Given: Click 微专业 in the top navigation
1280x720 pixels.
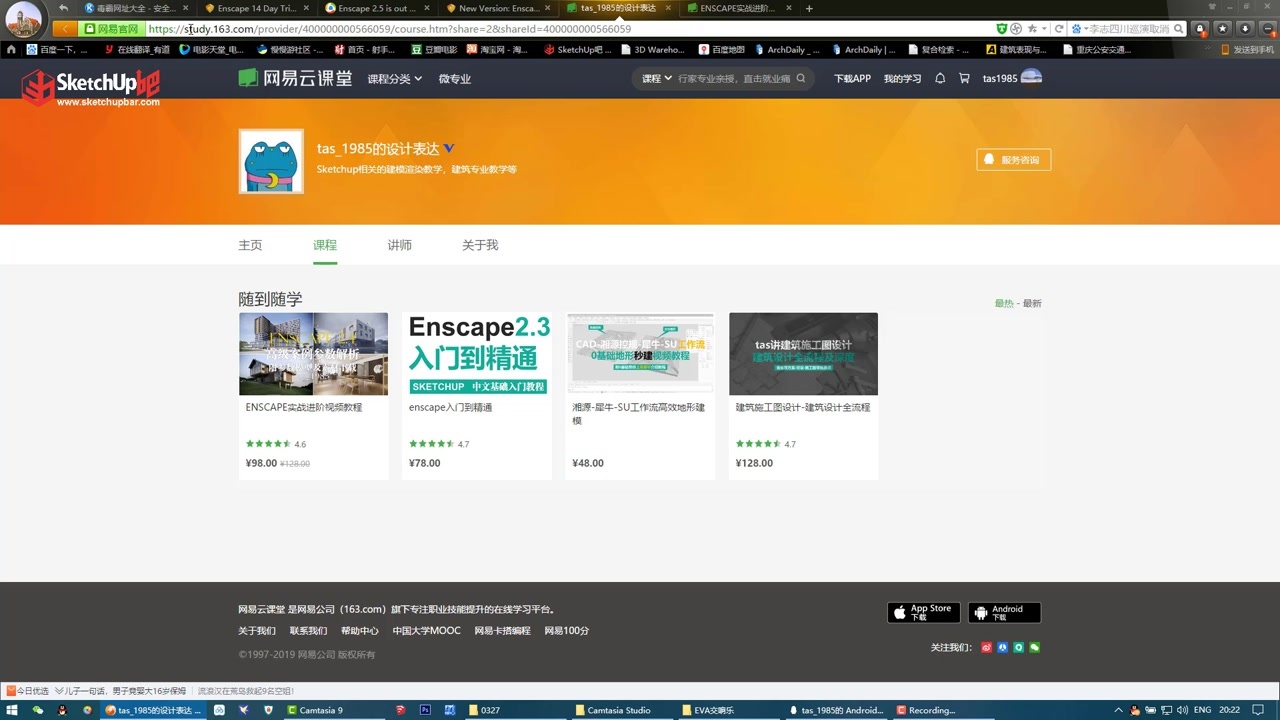Looking at the screenshot, I should (x=455, y=79).
